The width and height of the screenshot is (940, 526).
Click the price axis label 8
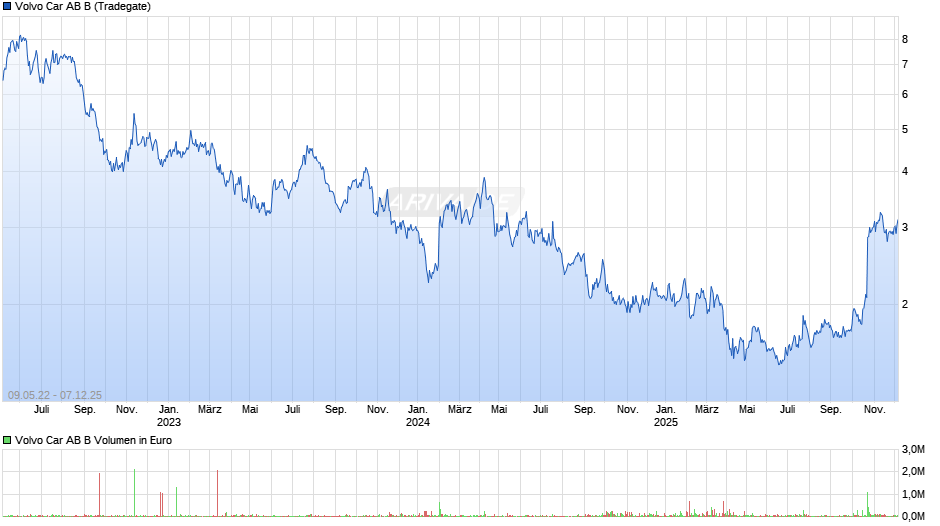pyautogui.click(x=905, y=40)
